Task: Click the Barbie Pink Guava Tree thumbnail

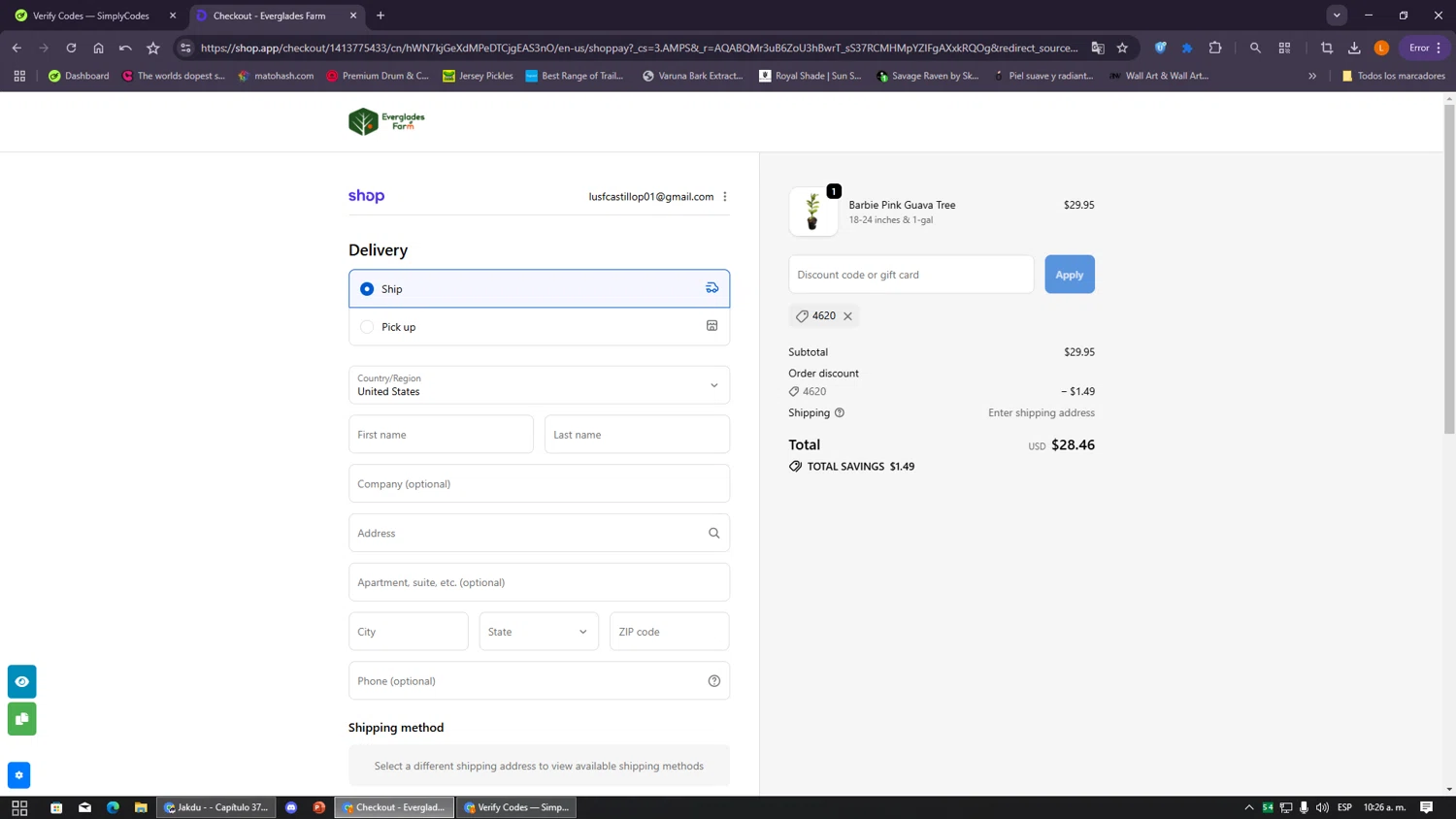Action: click(812, 212)
